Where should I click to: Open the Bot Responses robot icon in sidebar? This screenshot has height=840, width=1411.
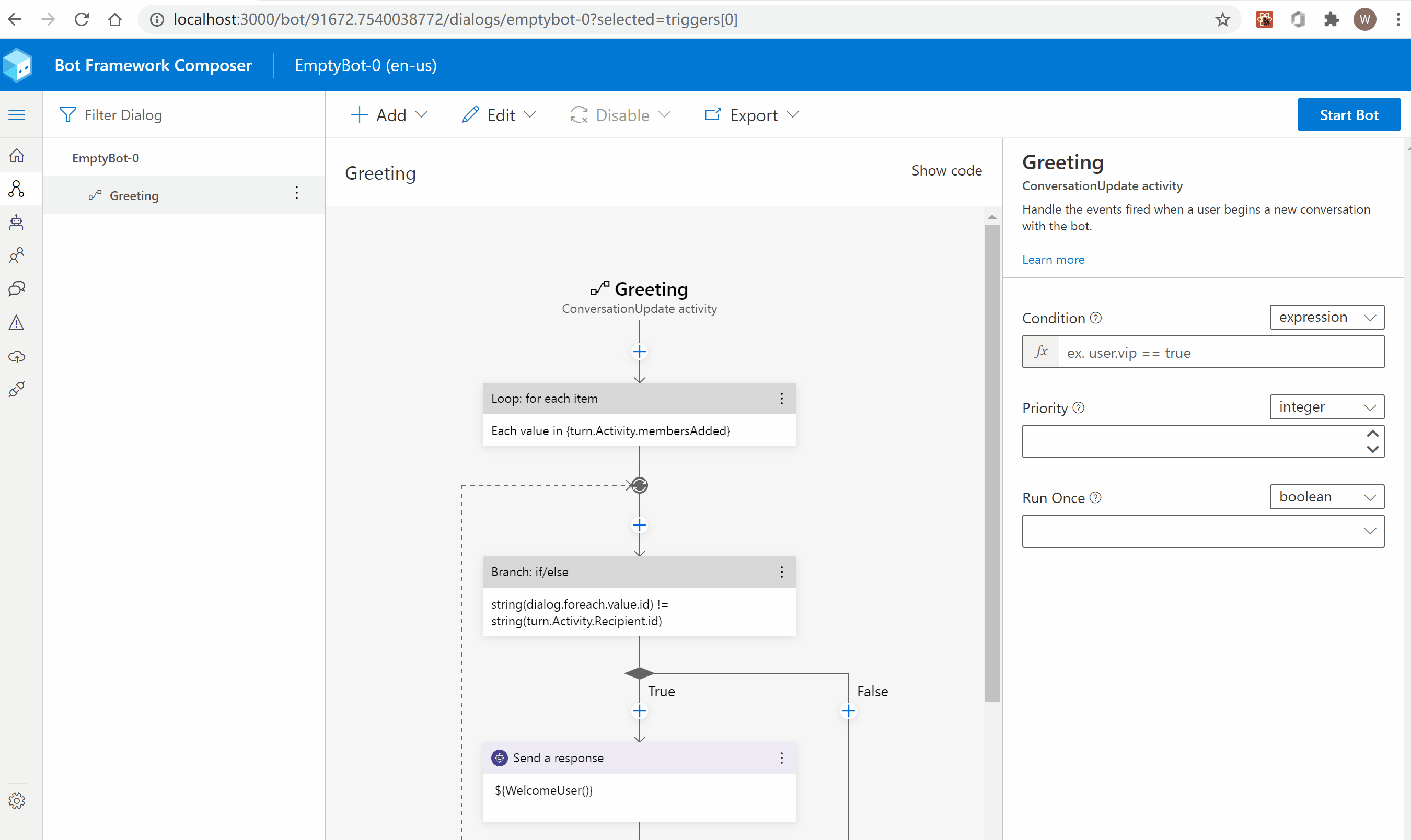(17, 222)
